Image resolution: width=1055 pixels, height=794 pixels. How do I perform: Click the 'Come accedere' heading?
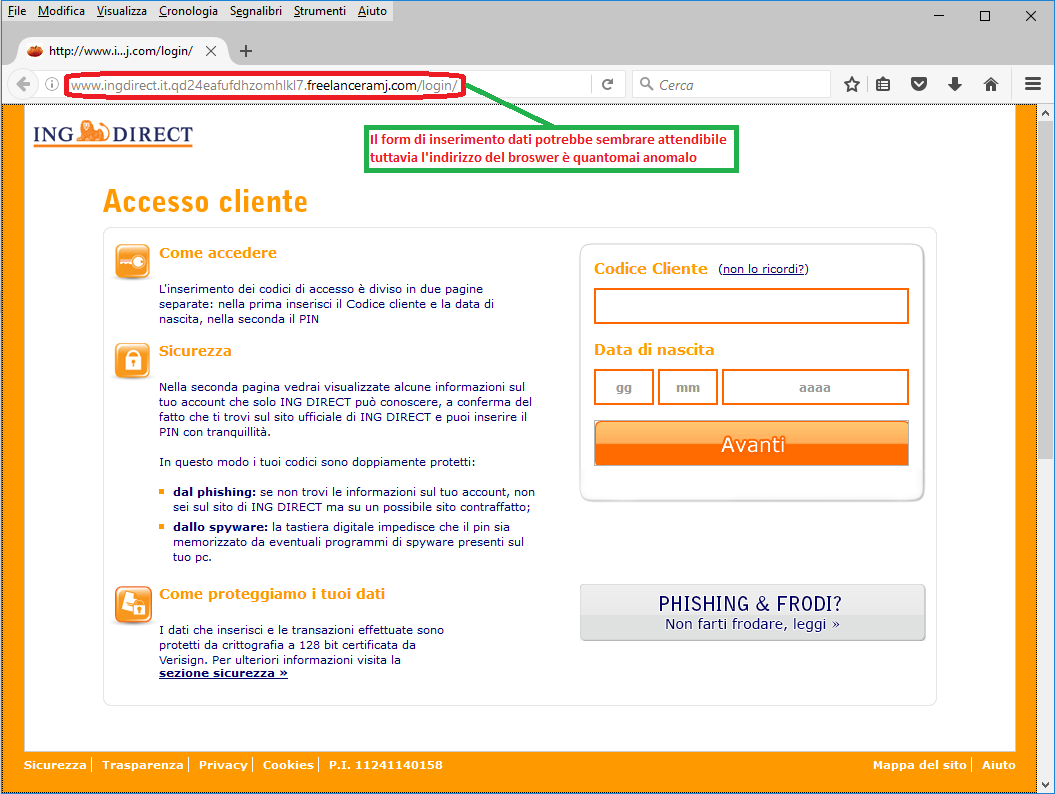[218, 253]
